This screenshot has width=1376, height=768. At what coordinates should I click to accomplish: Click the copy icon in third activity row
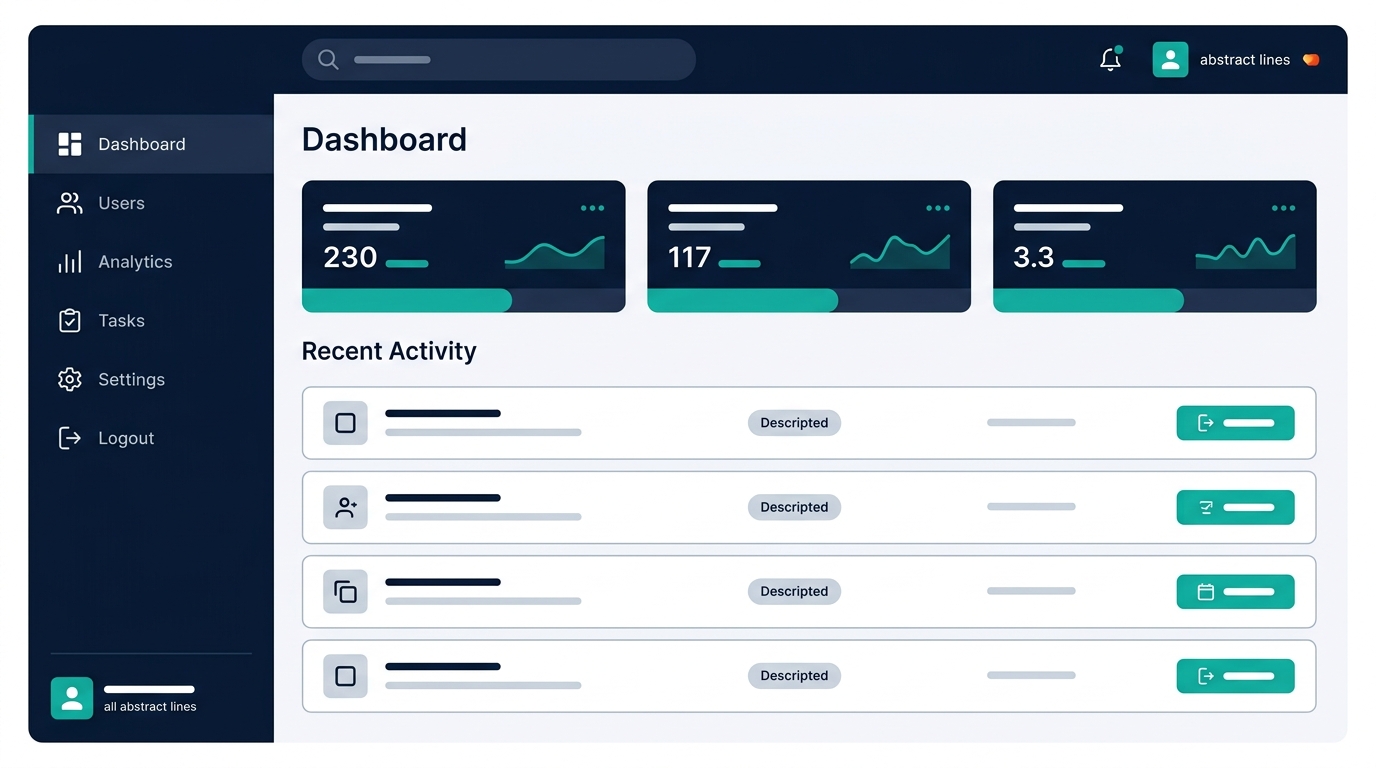345,591
